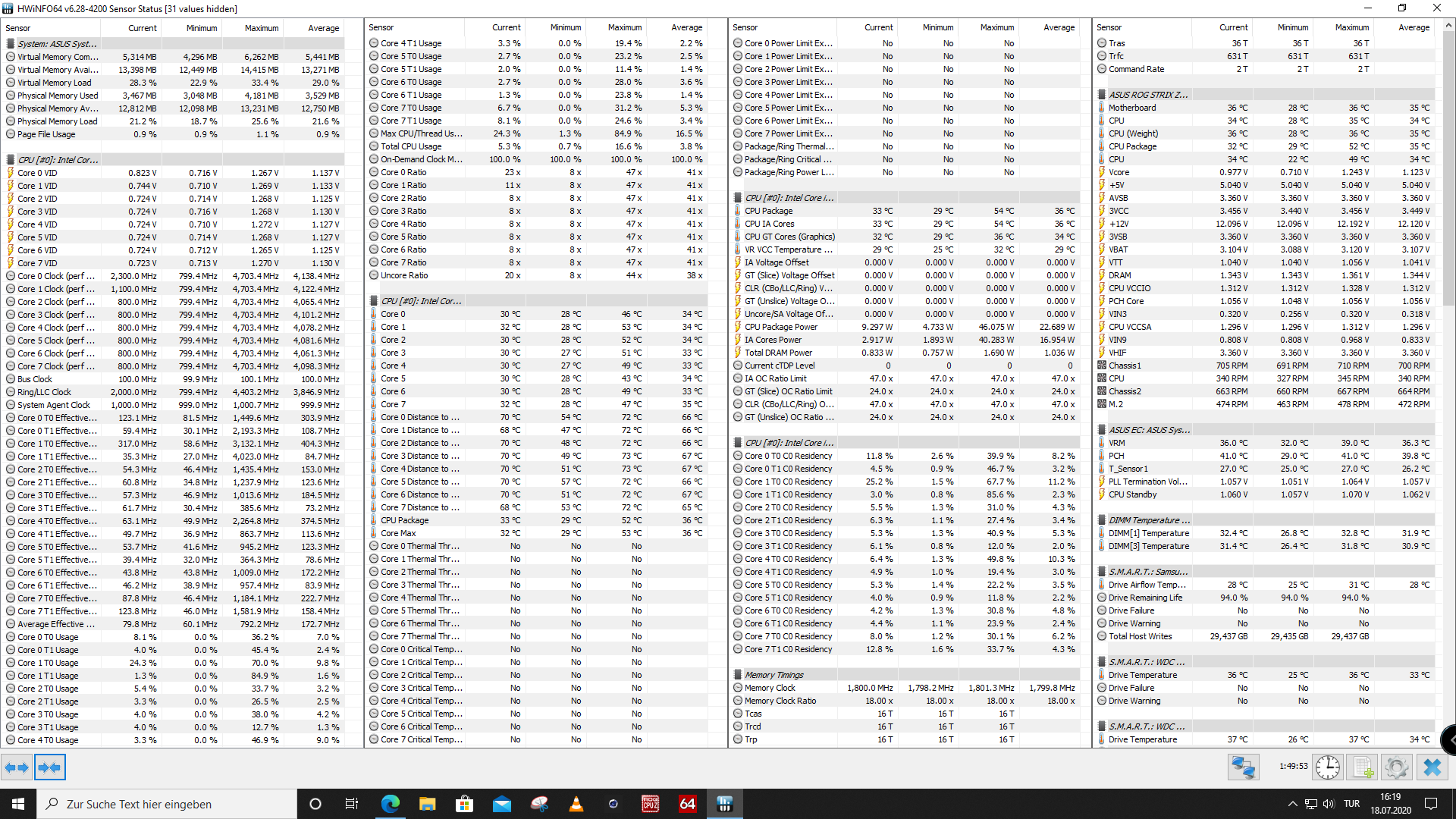The image size is (1456, 819).
Task: Reset the elapsed time clock icon
Action: pos(1327,767)
